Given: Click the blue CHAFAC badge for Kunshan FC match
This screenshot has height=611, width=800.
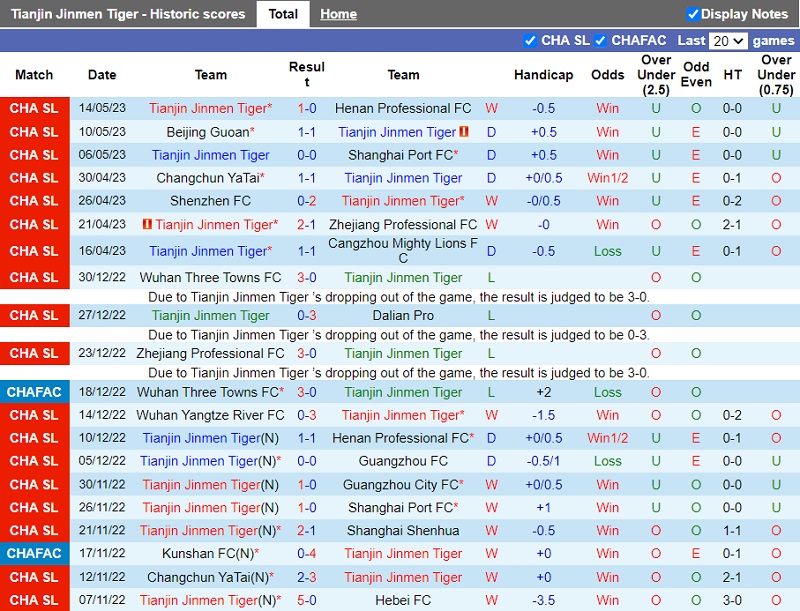Looking at the screenshot, I should (x=35, y=553).
